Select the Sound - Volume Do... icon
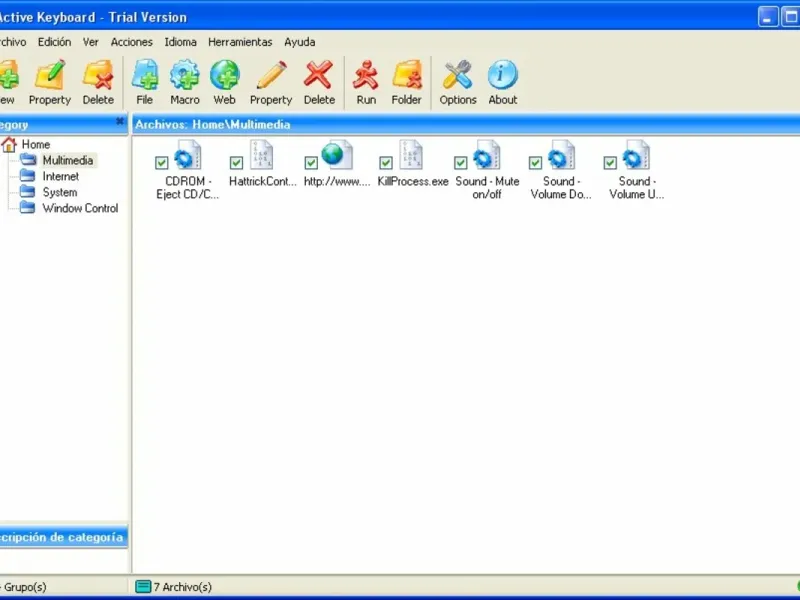 point(562,155)
